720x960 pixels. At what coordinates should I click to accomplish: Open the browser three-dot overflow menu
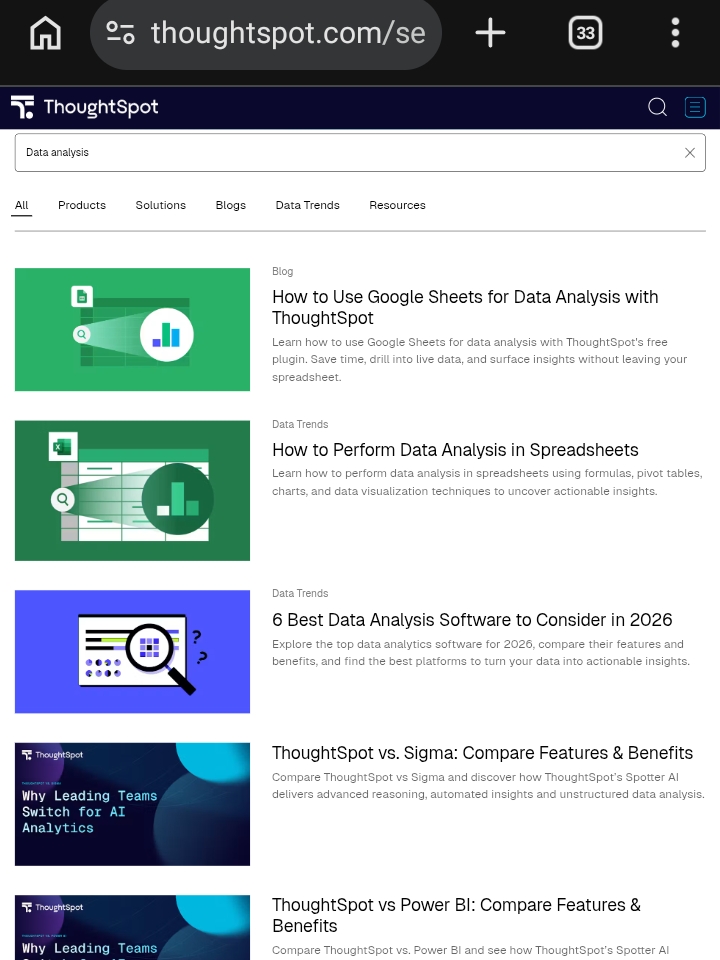coord(675,32)
